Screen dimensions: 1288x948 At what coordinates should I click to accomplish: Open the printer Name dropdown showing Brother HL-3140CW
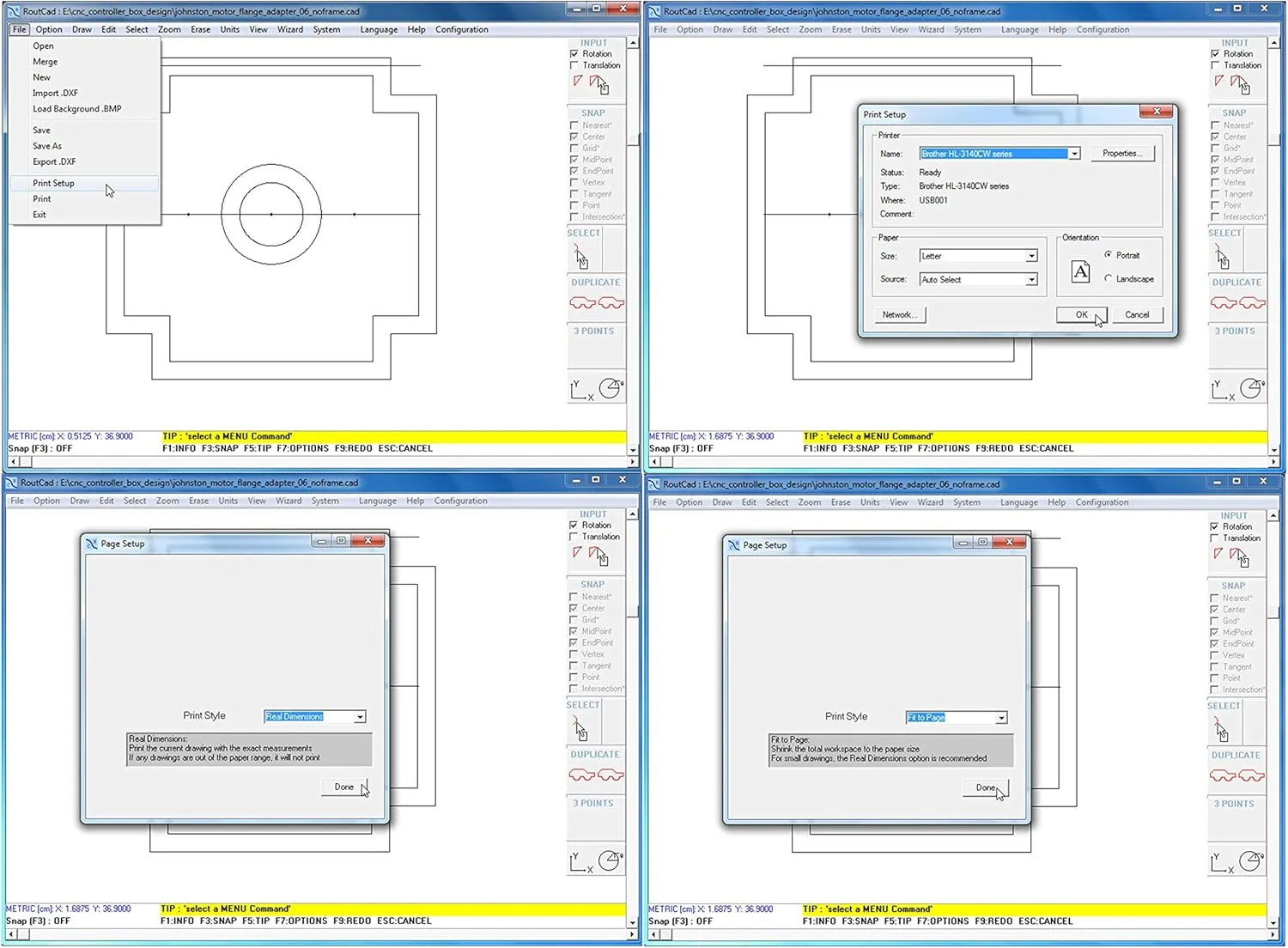tap(1074, 153)
